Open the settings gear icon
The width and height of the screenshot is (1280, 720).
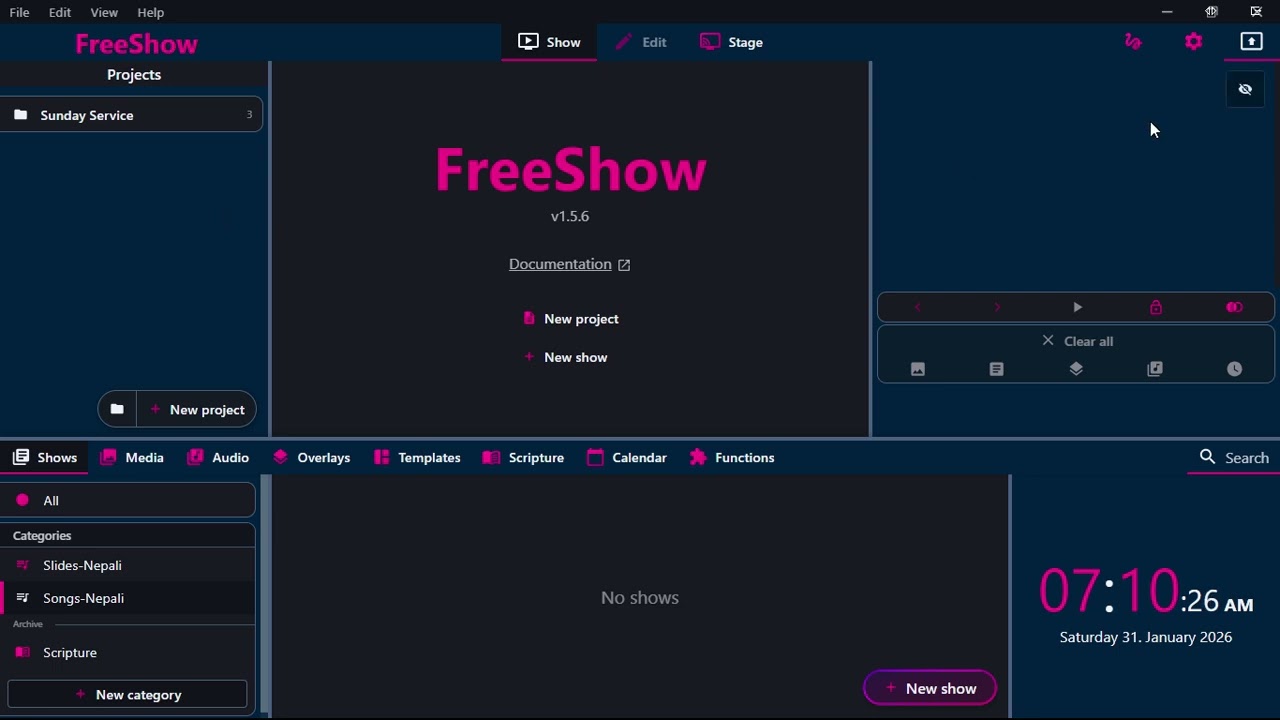1193,42
